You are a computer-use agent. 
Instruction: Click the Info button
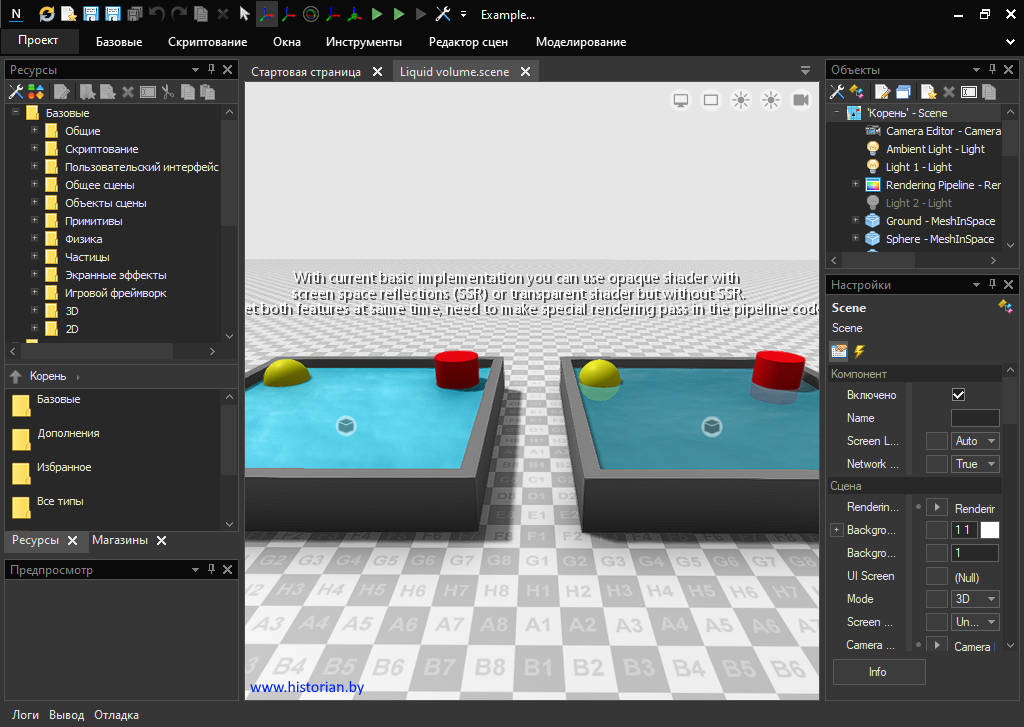click(878, 672)
